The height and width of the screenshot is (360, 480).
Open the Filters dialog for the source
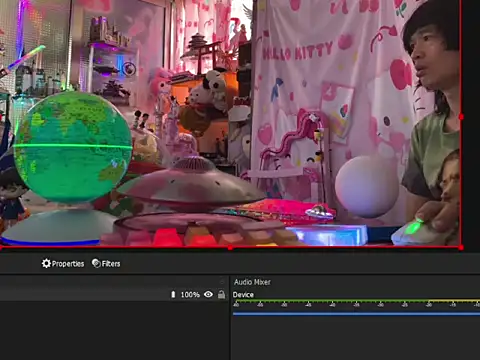(x=106, y=264)
